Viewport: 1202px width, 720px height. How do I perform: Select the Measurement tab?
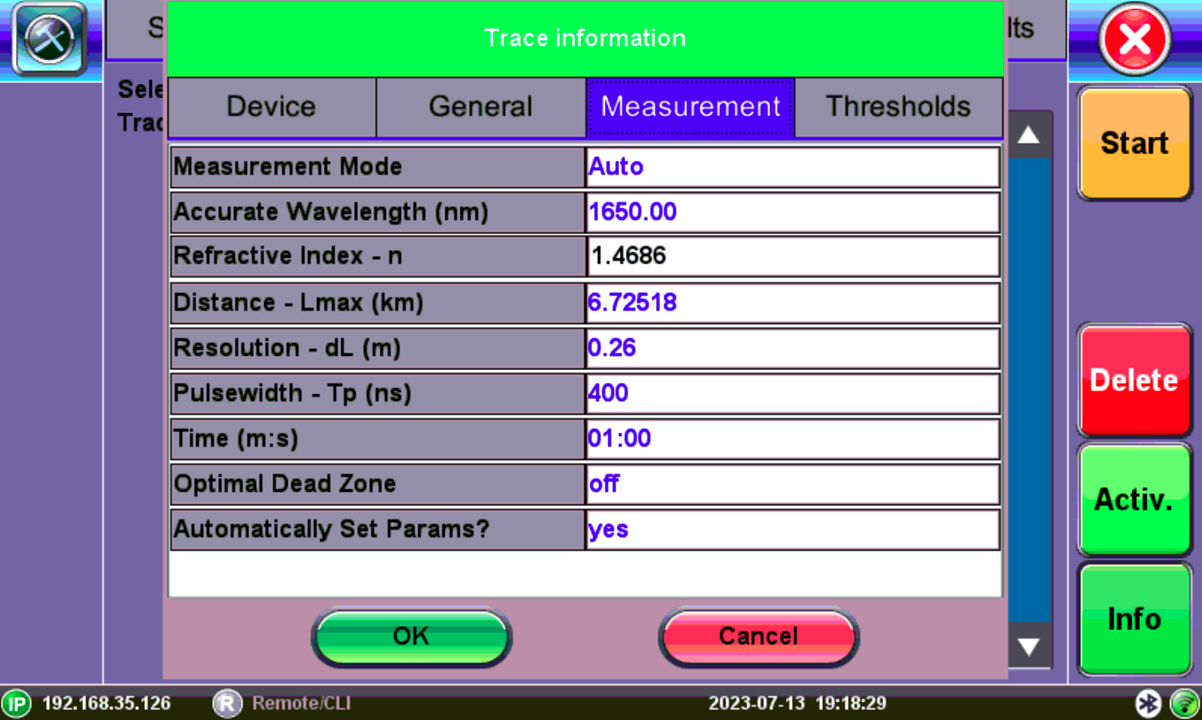[690, 107]
